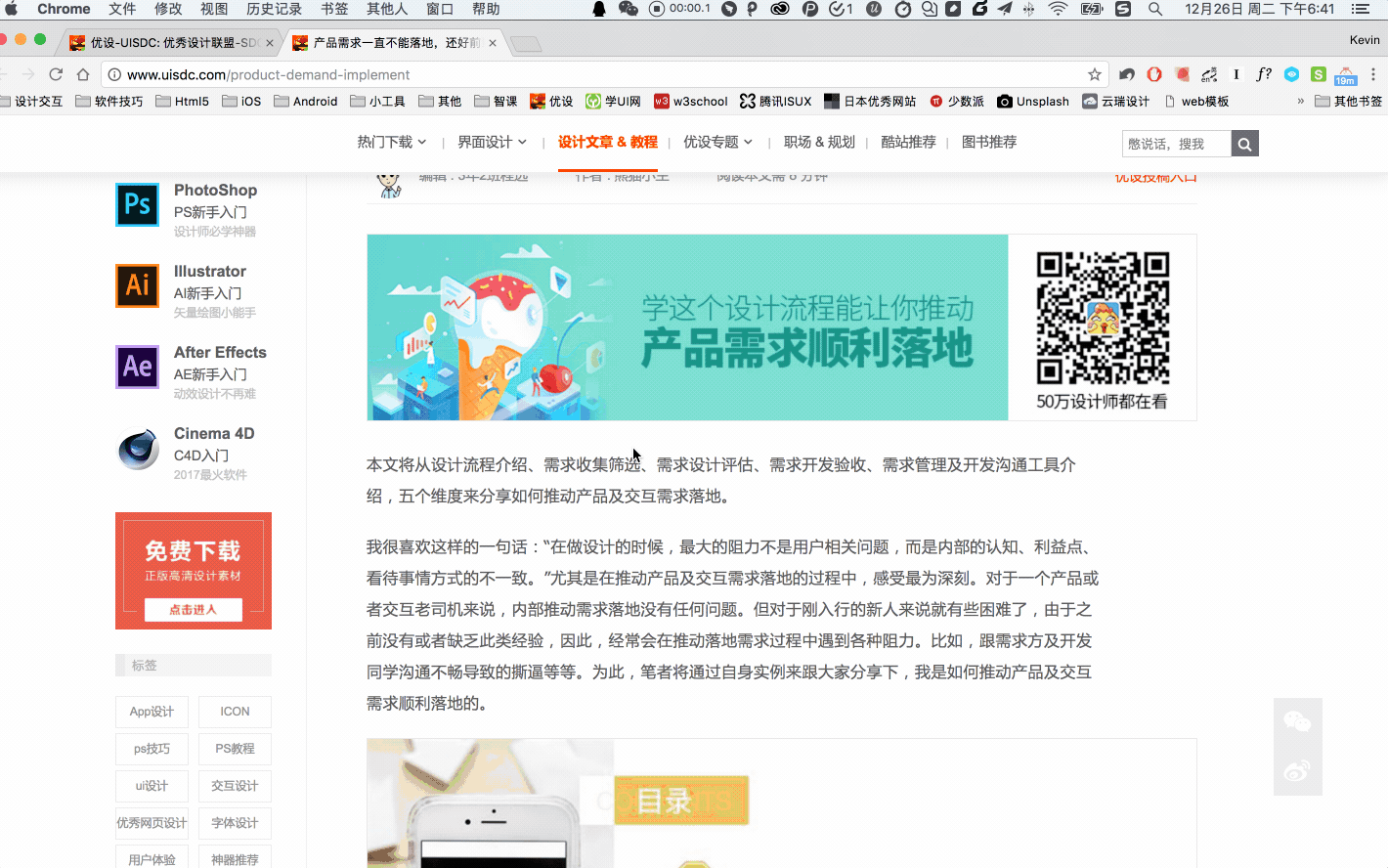Select the PS教程 tag
Screen dimensions: 1388x868
[x=235, y=749]
